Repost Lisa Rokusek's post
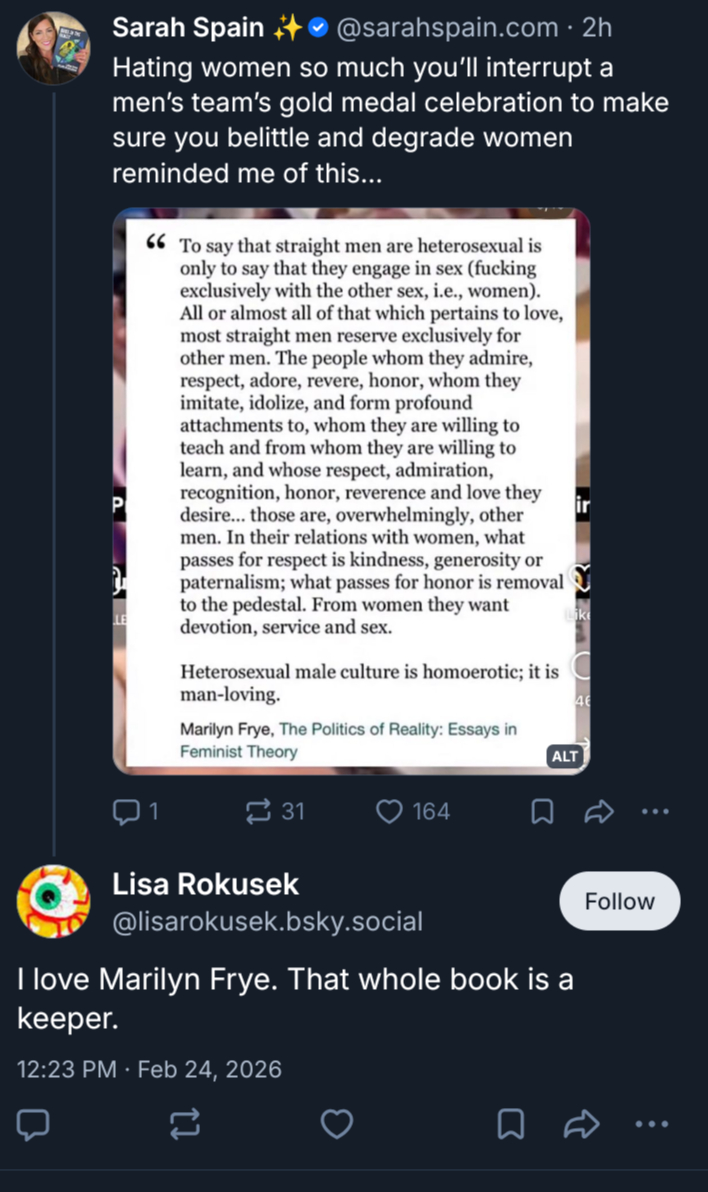This screenshot has height=1192, width=708. pyautogui.click(x=184, y=1125)
